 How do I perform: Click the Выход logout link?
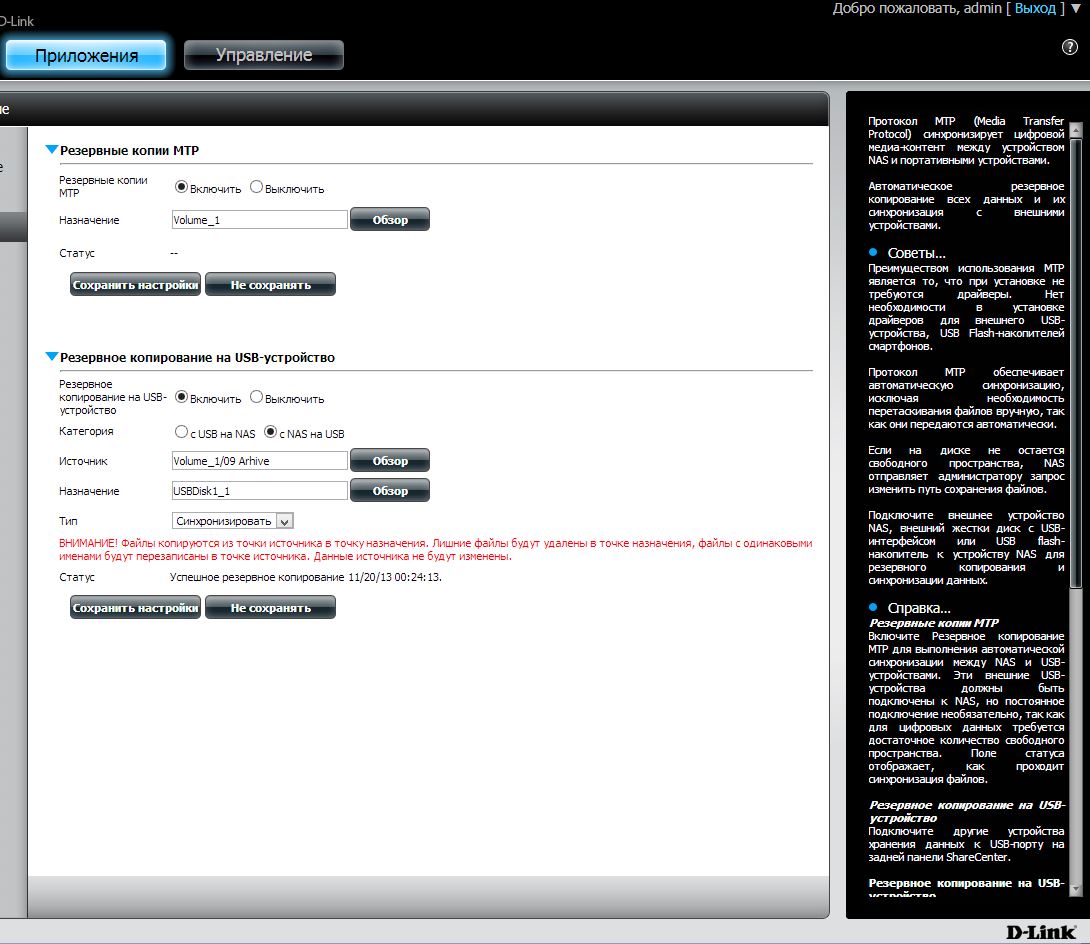click(x=1035, y=9)
